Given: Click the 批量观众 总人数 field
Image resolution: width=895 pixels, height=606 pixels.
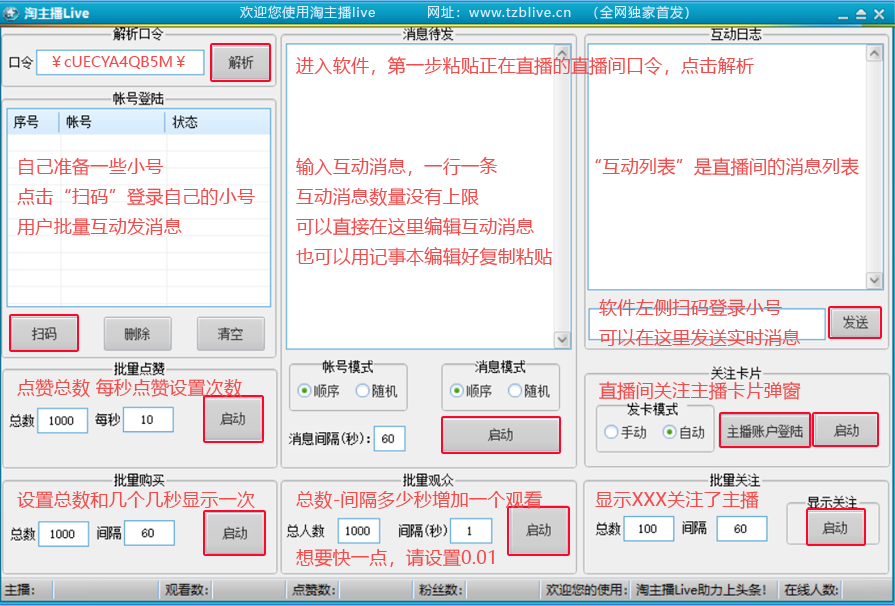Looking at the screenshot, I should pos(358,531).
